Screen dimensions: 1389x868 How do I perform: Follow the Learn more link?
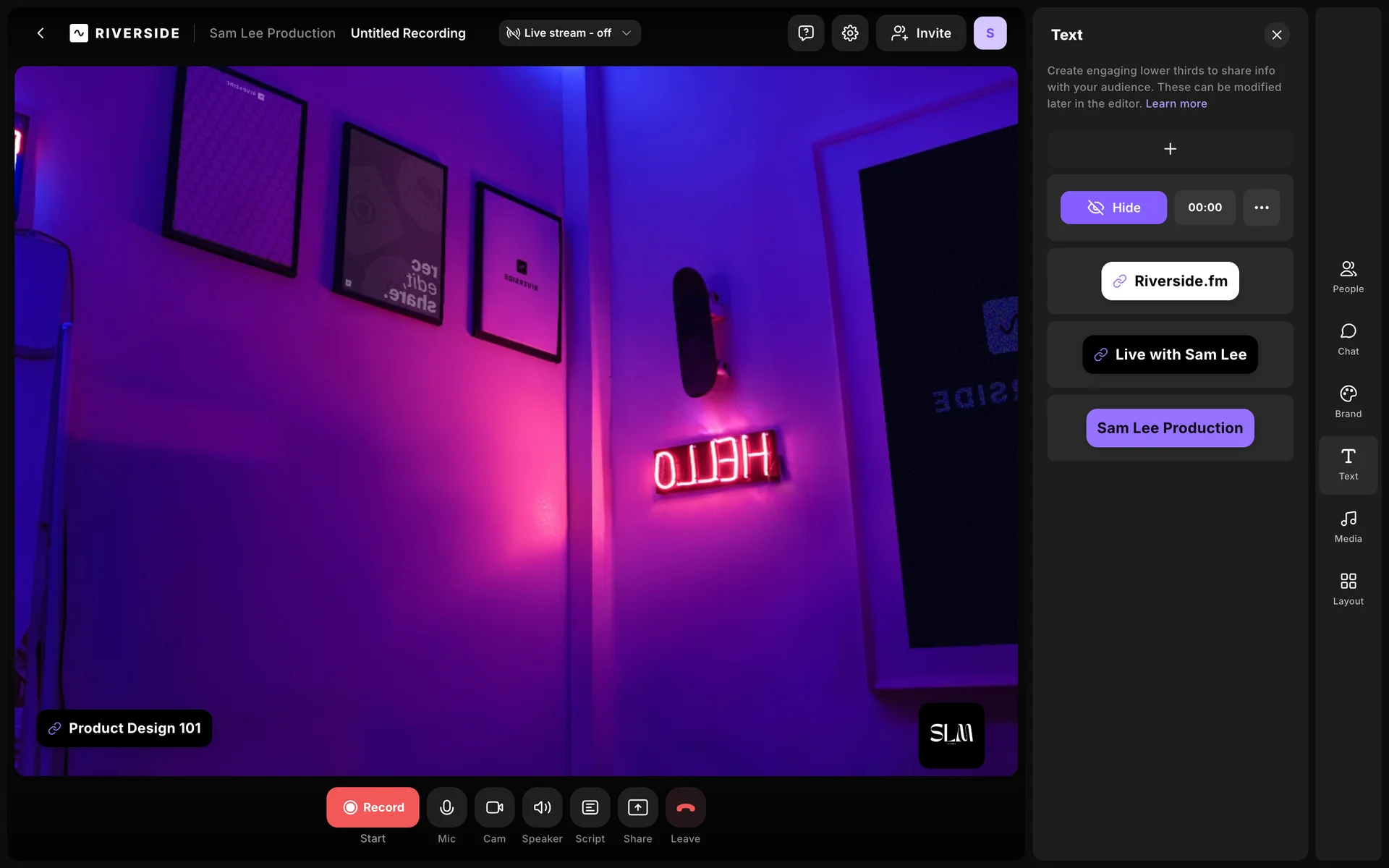1176,103
